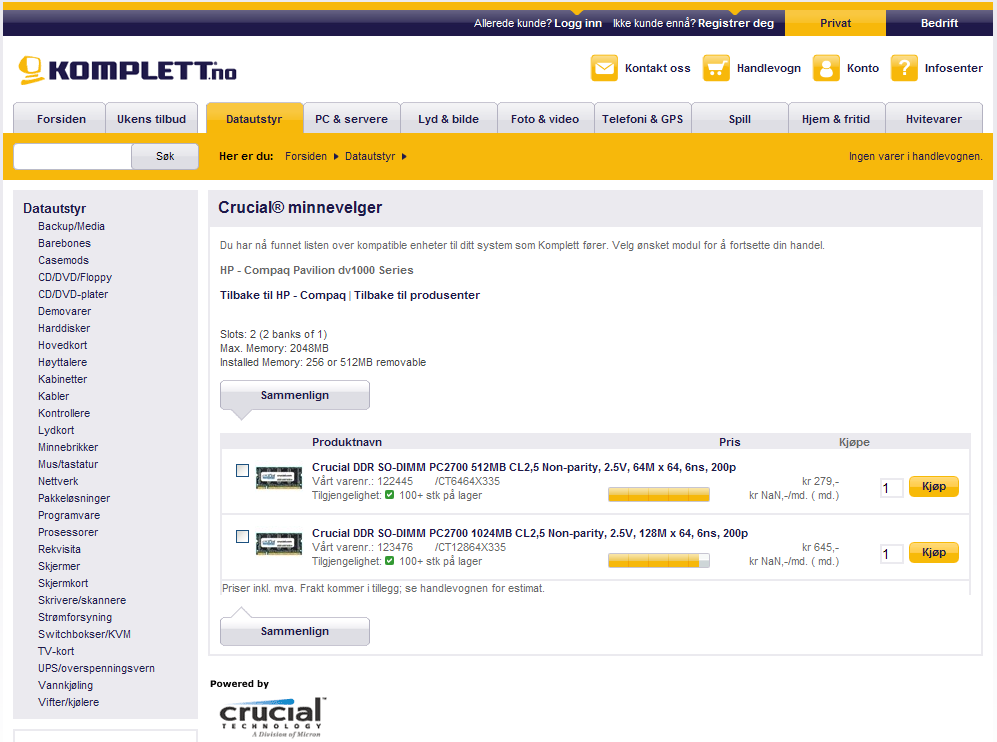This screenshot has height=742, width=997.
Task: Click the Forsiden breadcrumb link
Action: point(306,156)
